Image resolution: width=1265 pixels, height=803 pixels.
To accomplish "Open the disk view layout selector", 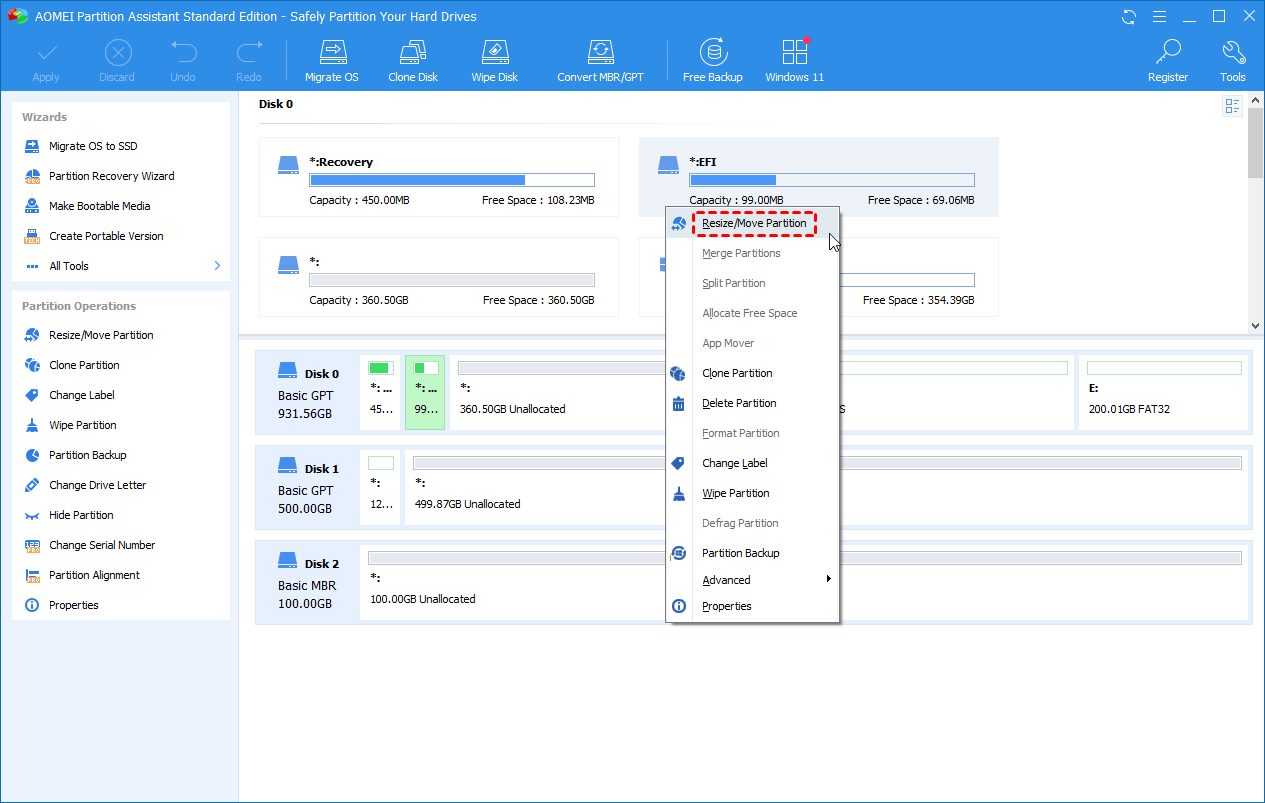I will pos(1232,106).
